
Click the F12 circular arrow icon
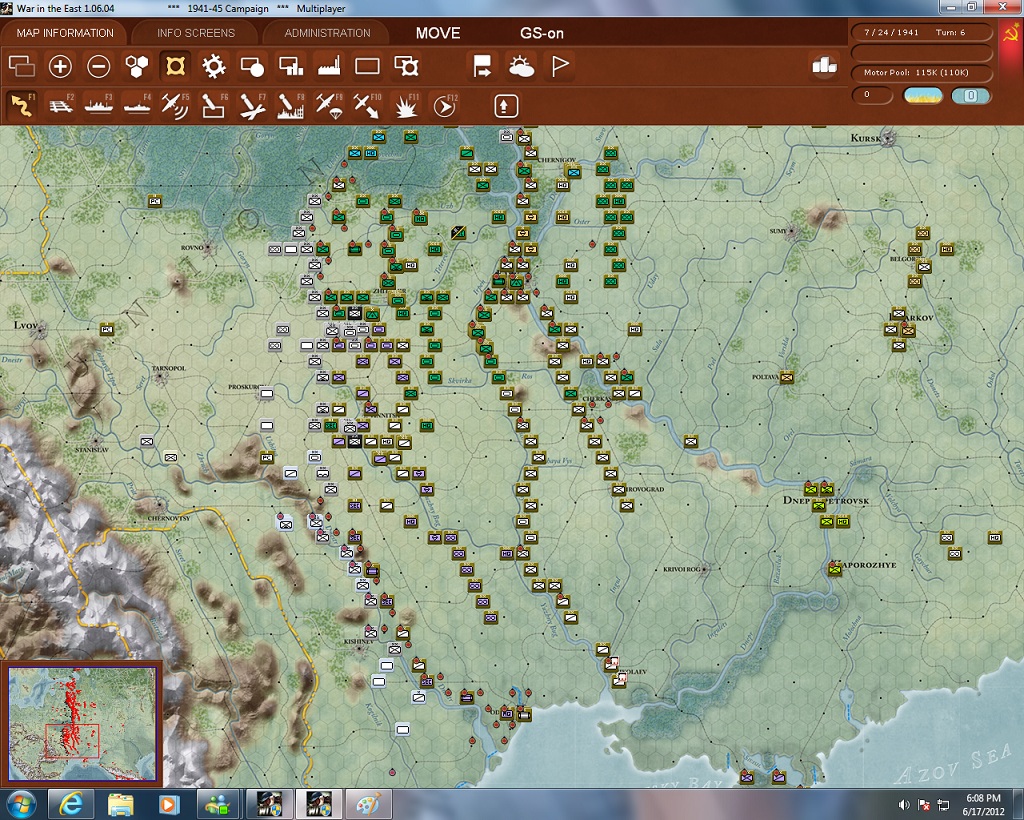pos(445,106)
